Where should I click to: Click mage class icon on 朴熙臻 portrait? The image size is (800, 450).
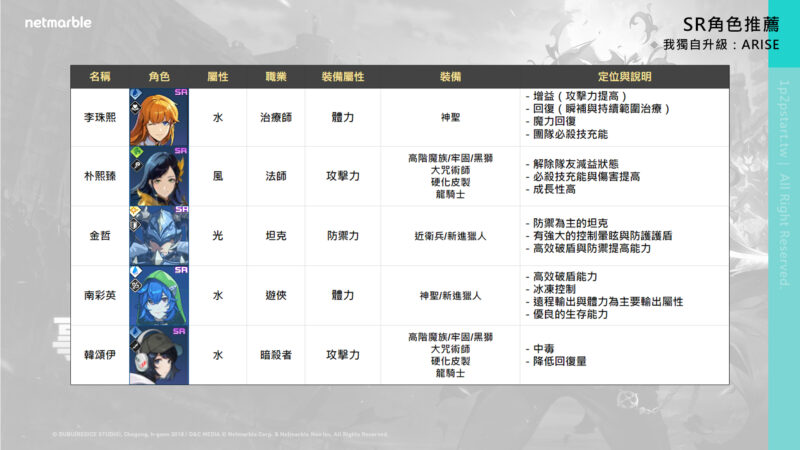tap(136, 165)
